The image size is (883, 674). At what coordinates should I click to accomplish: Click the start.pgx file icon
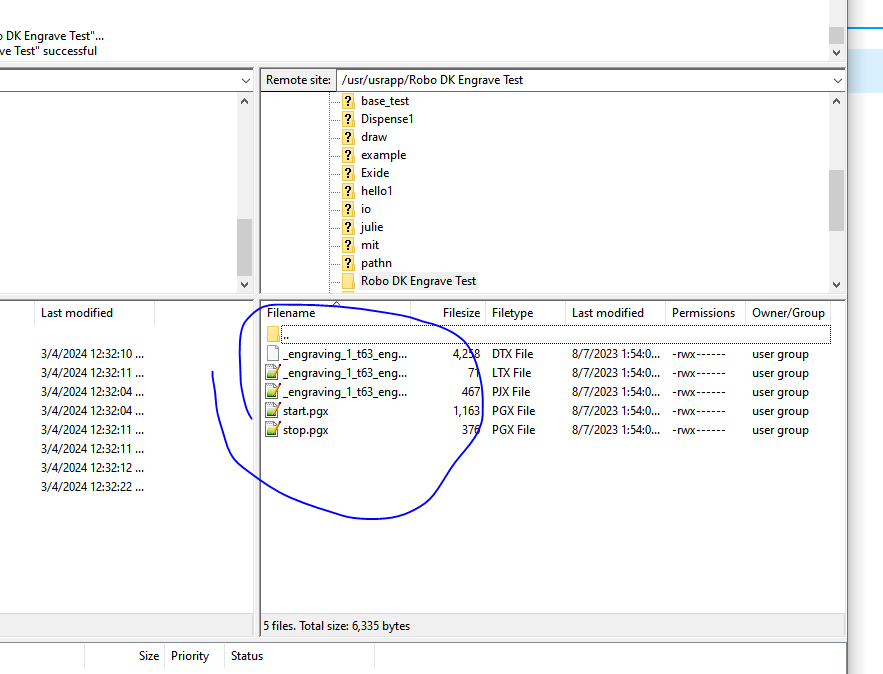tap(273, 411)
